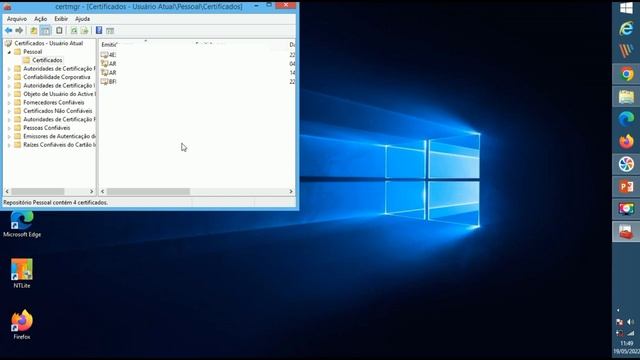Select Pessoas Confiáveis folder label
The width and height of the screenshot is (640, 360).
47,128
